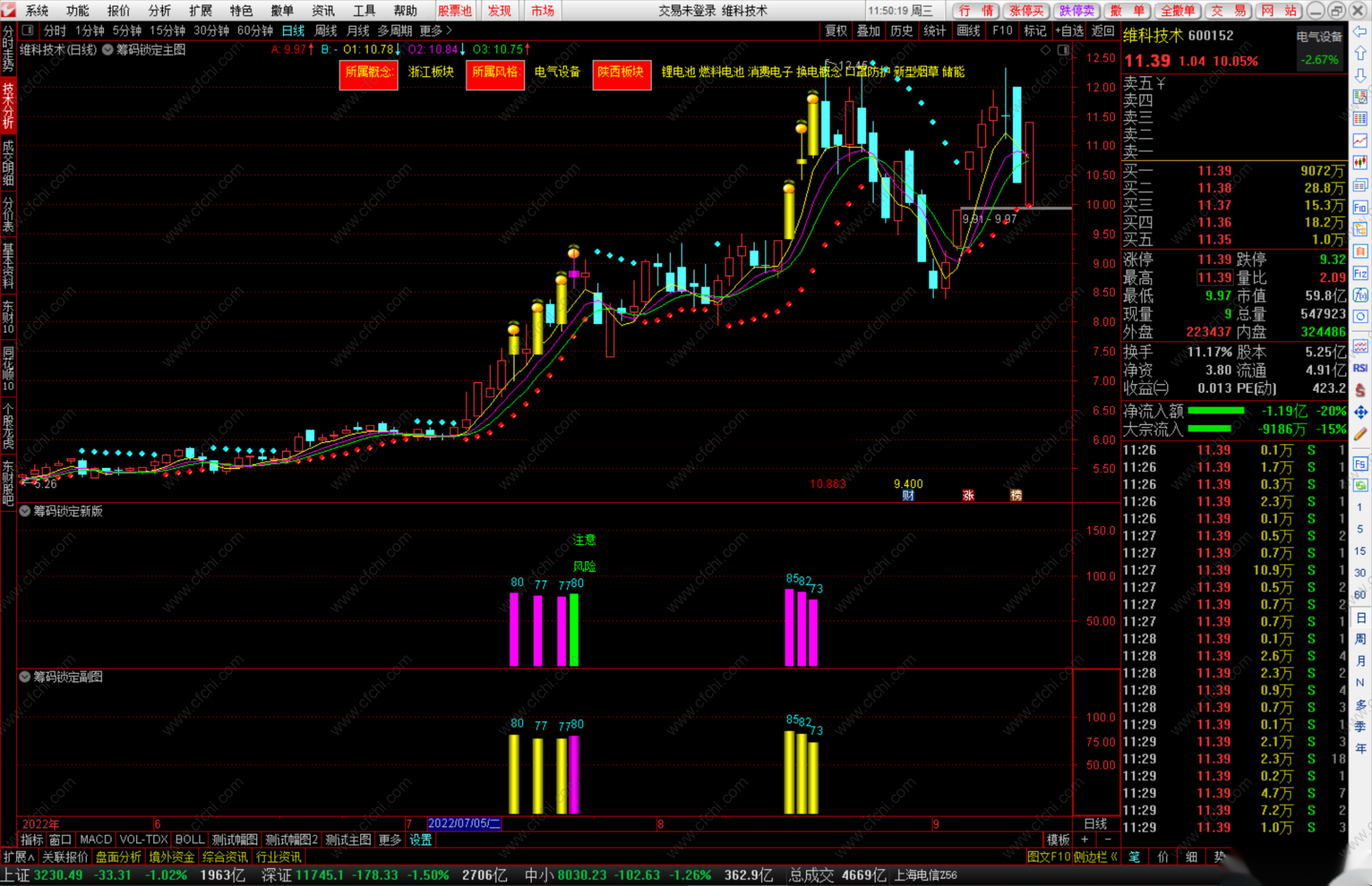The image size is (1372, 886).
Task: Click the f(x) formula sidebar icon
Action: pyautogui.click(x=1360, y=295)
